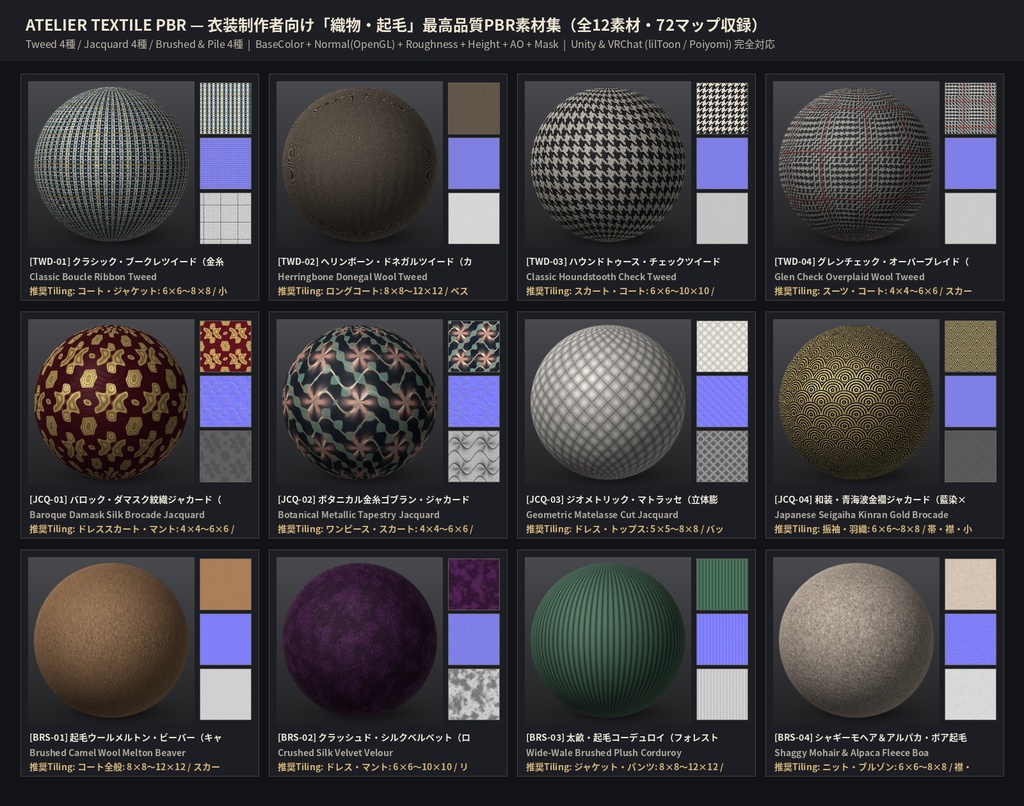Viewport: 1024px width, 806px height.
Task: Click the base color map of Glen Check Overplaid
Action: [x=970, y=108]
